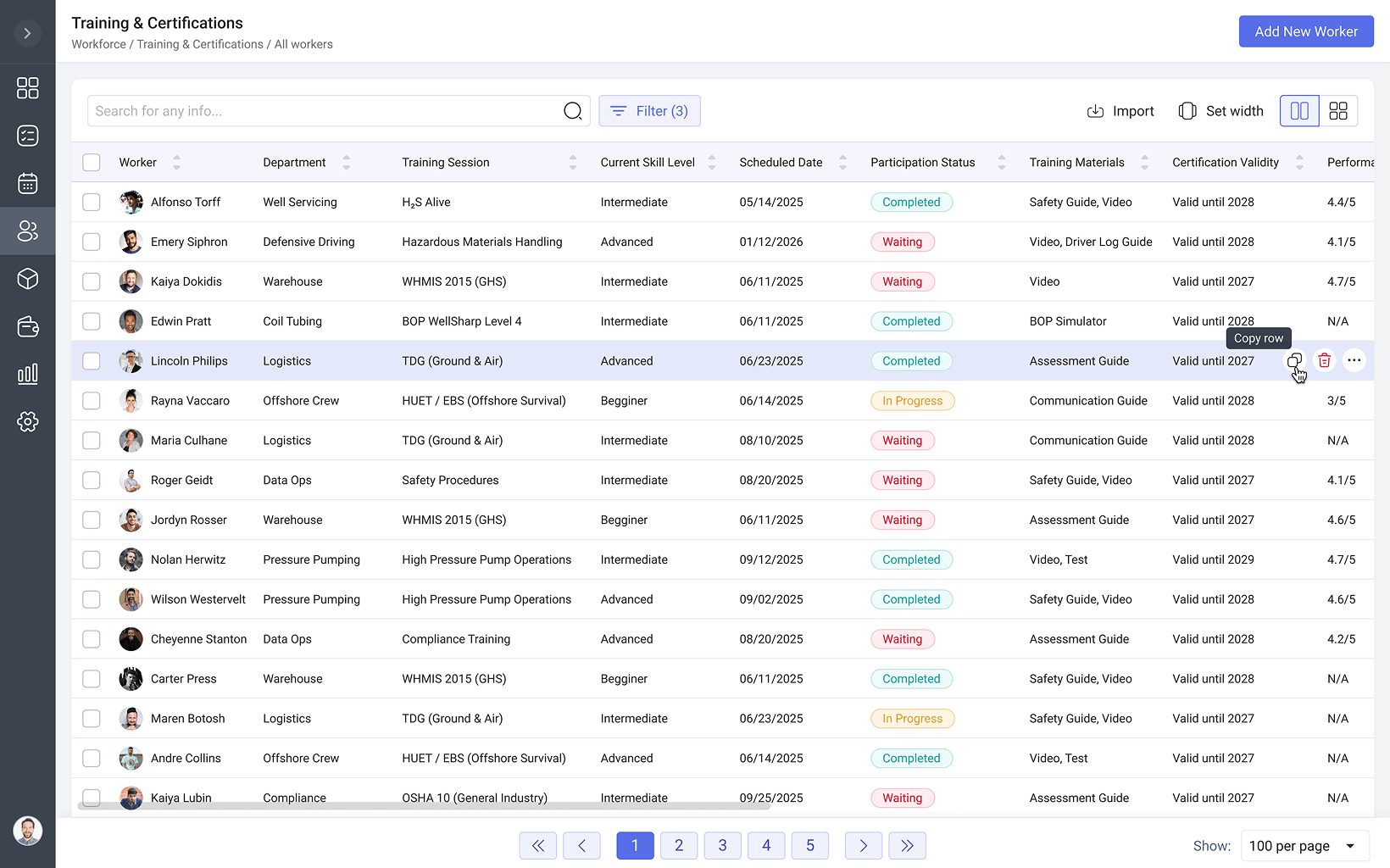
Task: Sort by Scheduled Date column arrows
Action: [842, 163]
